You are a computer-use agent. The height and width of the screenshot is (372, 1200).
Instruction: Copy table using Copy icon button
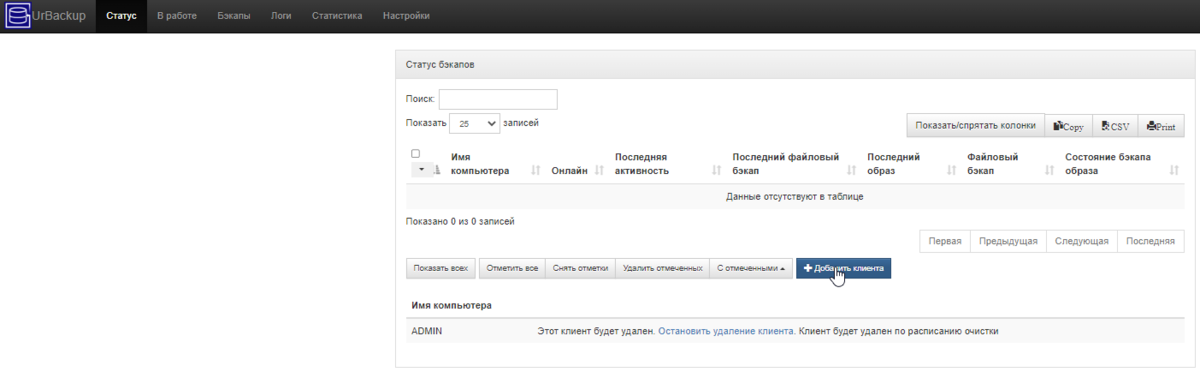pos(1069,126)
